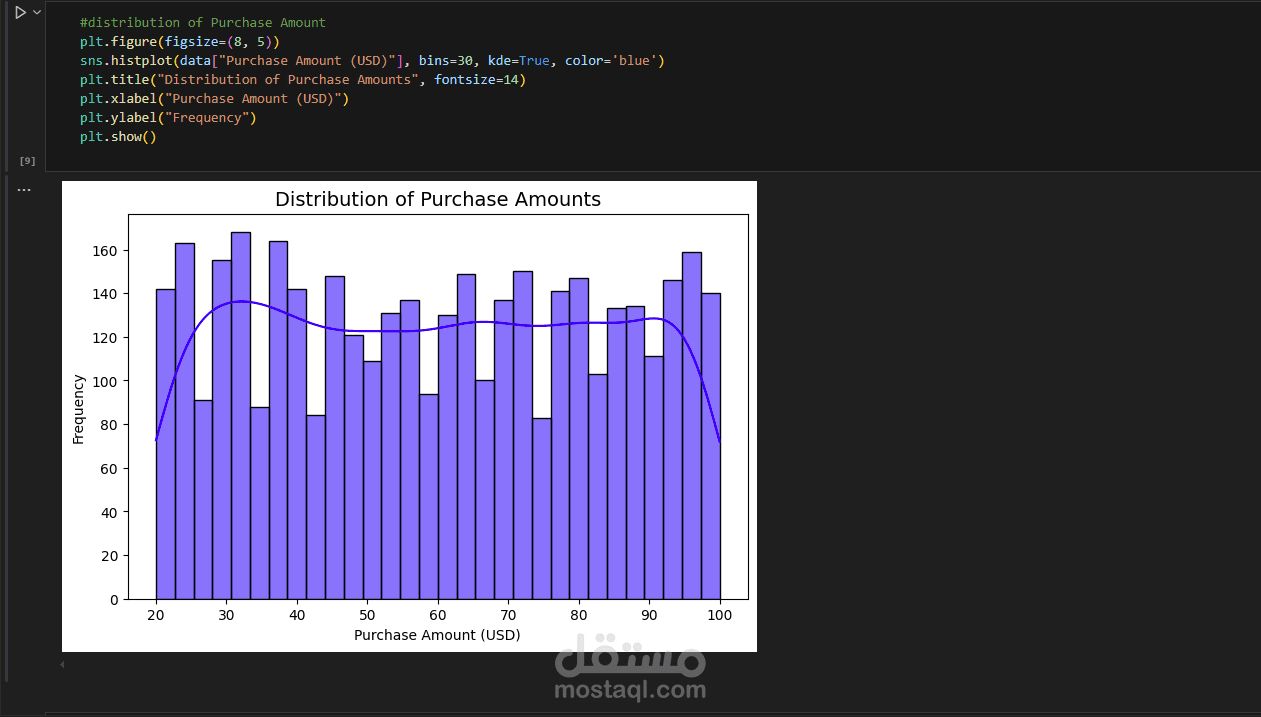Click the comment line about Purchase Amount

(x=202, y=22)
